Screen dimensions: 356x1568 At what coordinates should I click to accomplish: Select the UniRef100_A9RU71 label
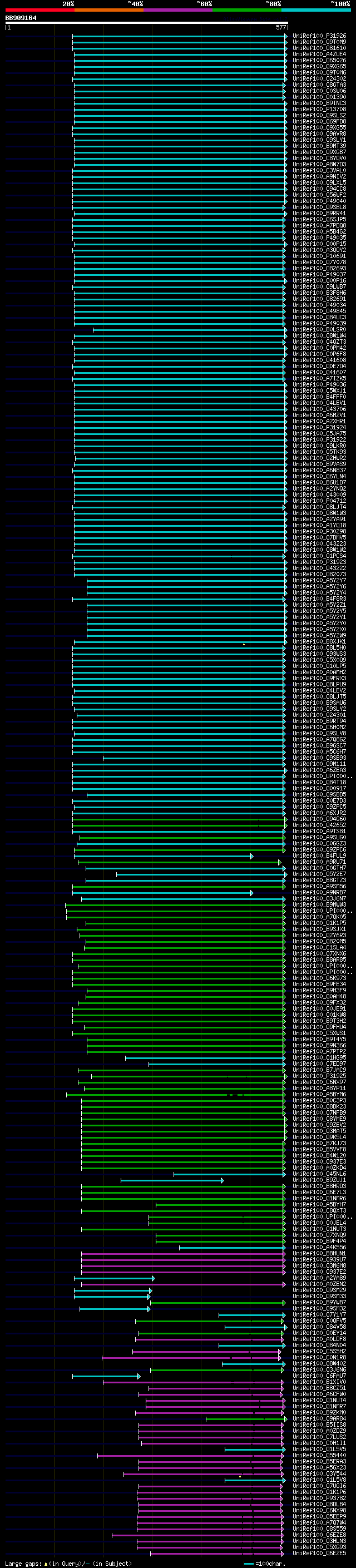(x=319, y=862)
